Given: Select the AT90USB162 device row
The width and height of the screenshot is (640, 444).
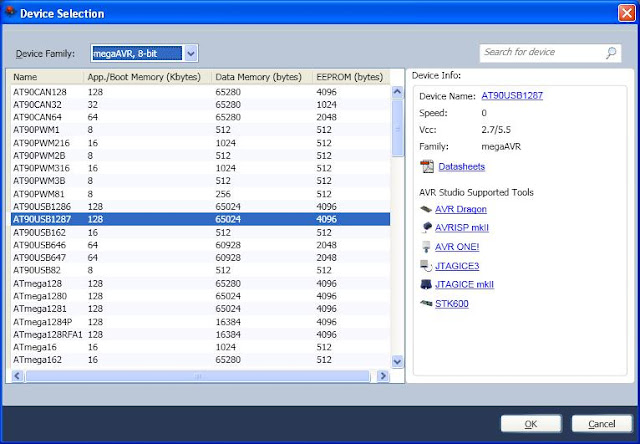Looking at the screenshot, I should click(x=200, y=232).
